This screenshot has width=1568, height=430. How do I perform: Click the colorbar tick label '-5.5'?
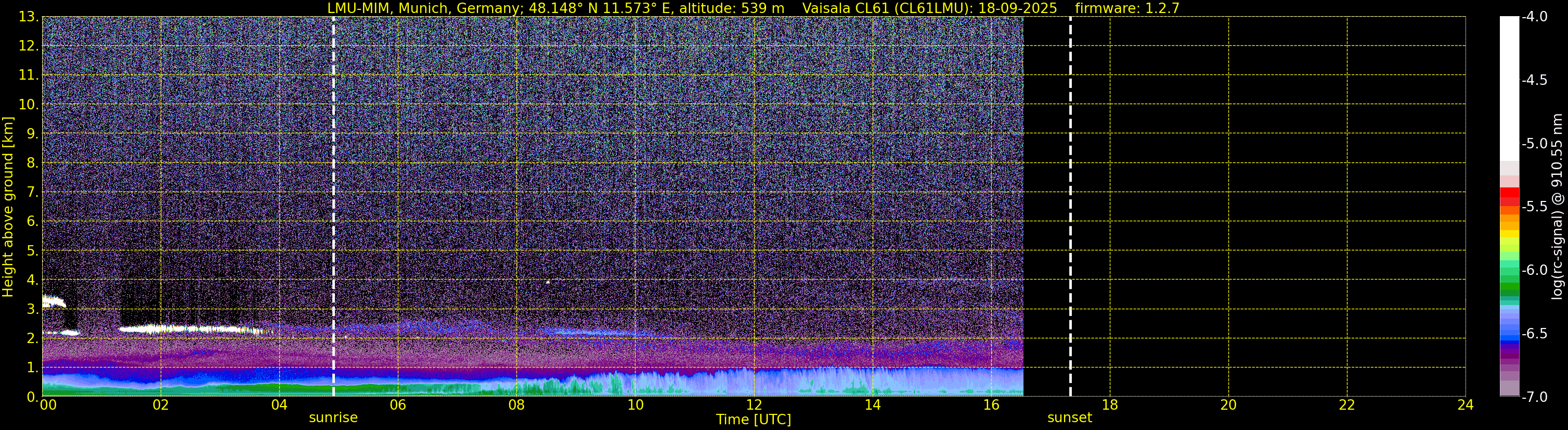click(1535, 207)
